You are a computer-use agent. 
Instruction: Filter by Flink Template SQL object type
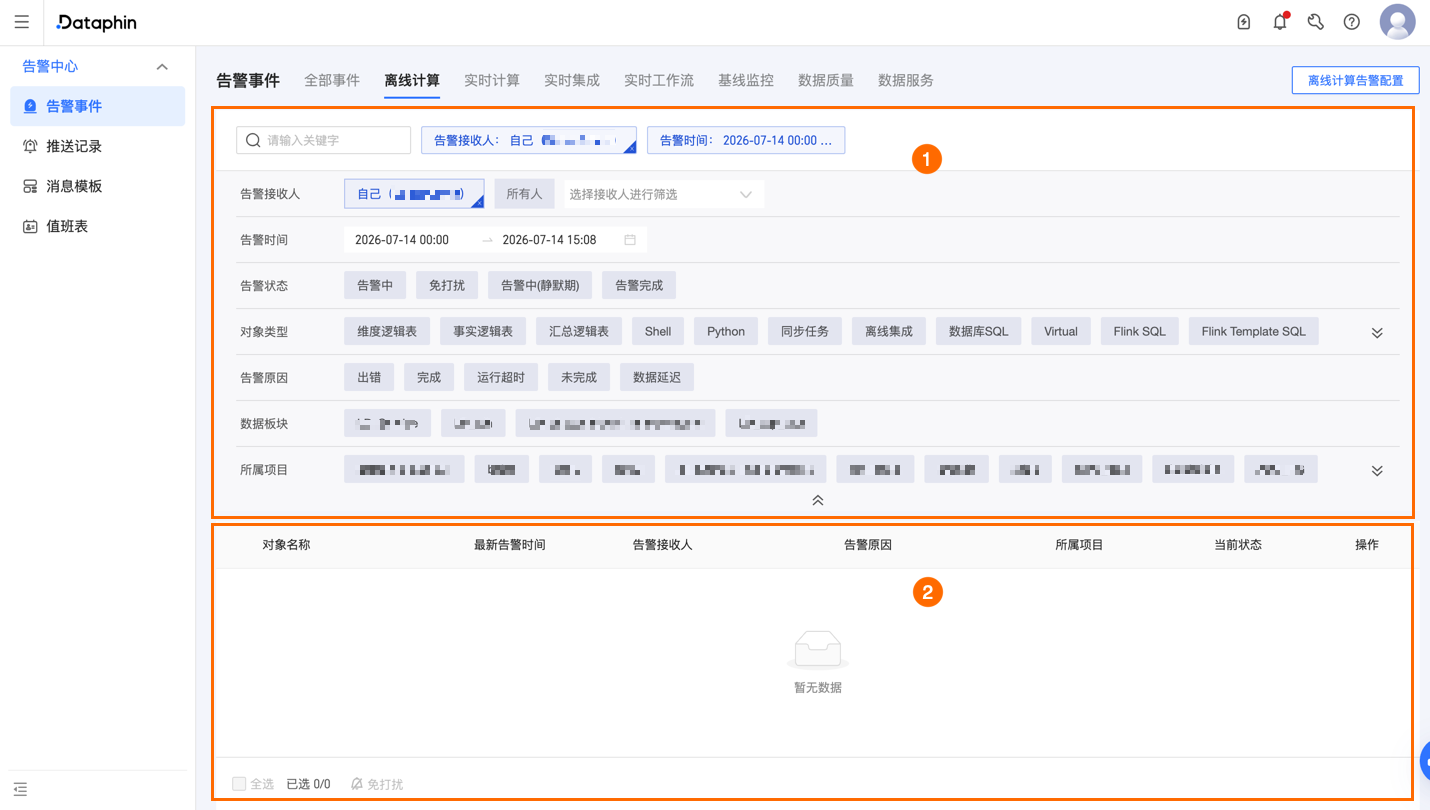(1254, 332)
